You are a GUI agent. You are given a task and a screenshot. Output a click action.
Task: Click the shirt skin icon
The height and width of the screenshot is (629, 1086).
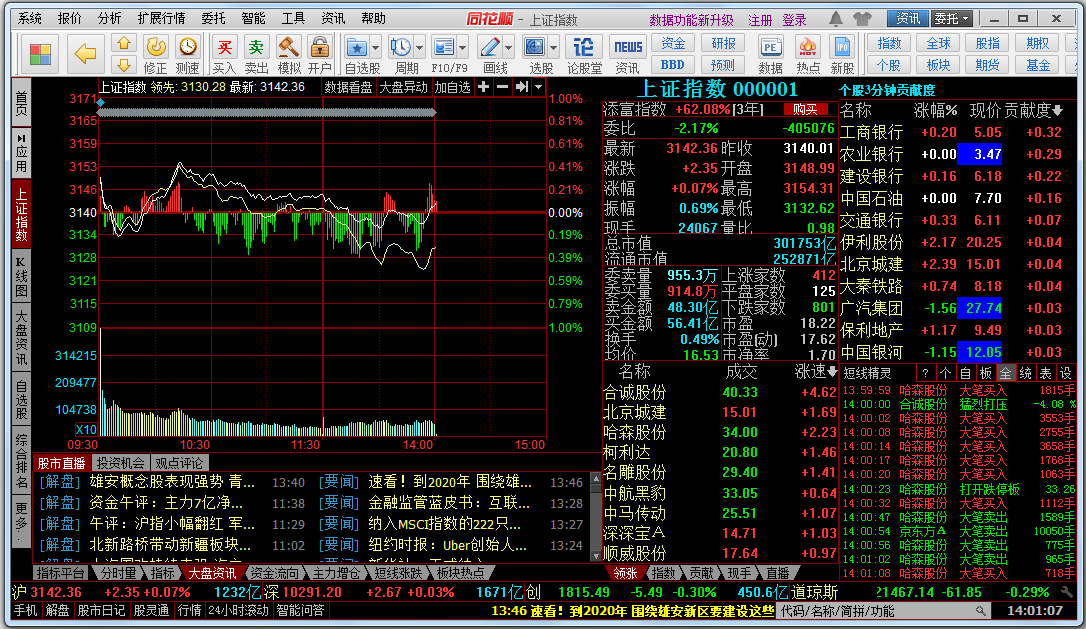click(862, 19)
